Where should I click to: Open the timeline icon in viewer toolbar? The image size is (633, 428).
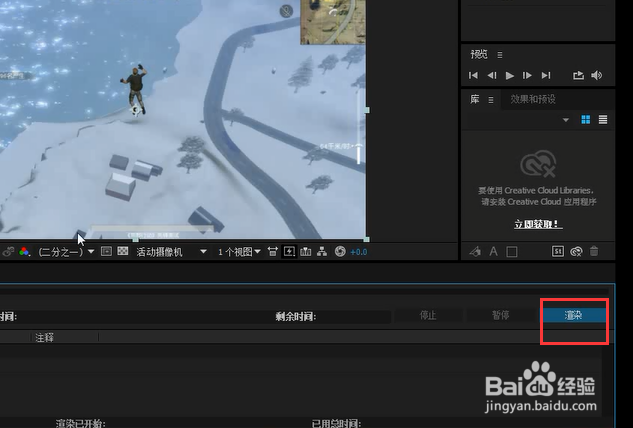306,252
